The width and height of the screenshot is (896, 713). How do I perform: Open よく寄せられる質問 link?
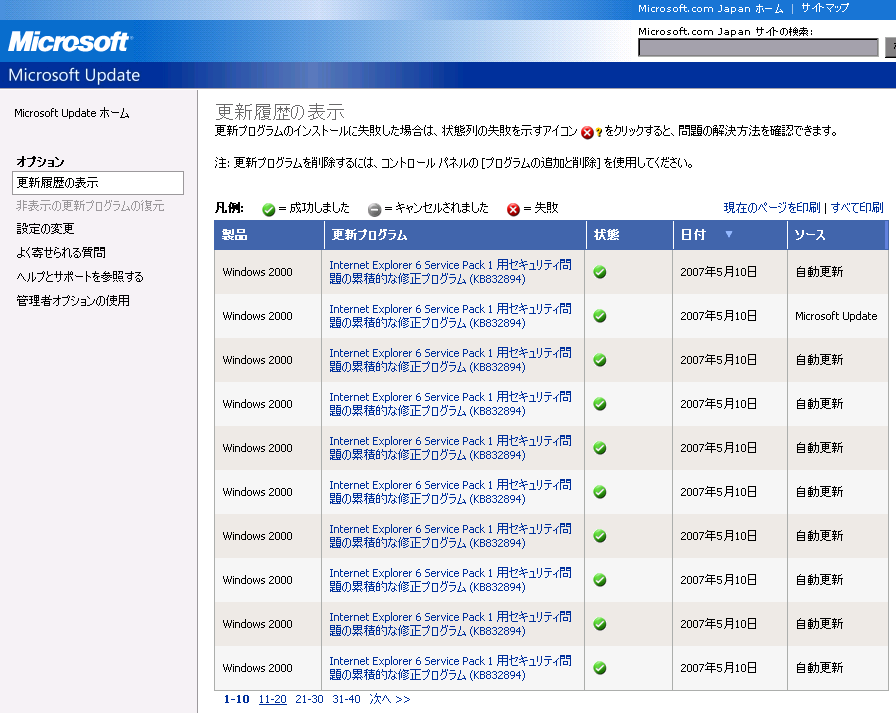pos(61,253)
